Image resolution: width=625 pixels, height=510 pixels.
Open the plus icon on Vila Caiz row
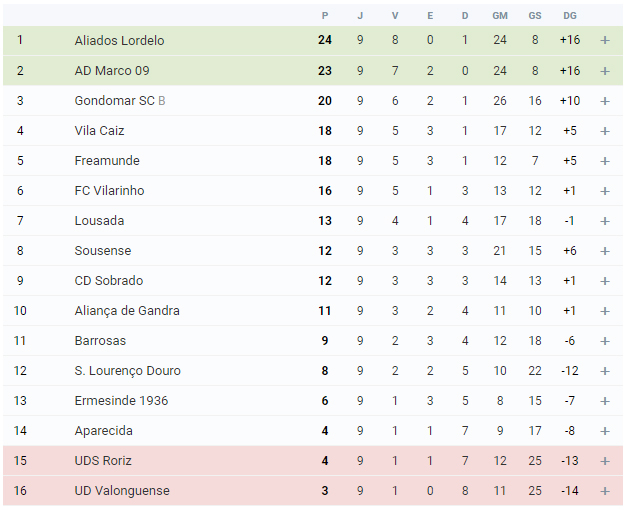click(x=605, y=131)
